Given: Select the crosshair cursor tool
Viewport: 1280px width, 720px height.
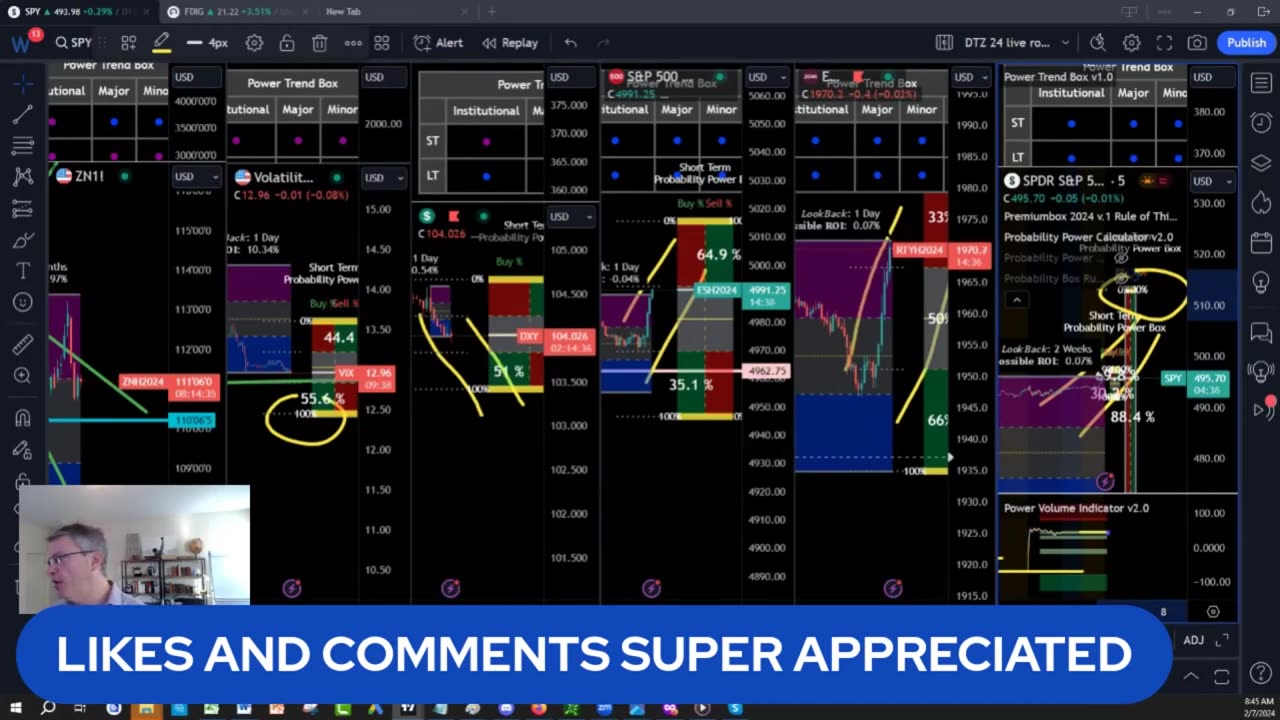Looking at the screenshot, I should click(x=22, y=83).
